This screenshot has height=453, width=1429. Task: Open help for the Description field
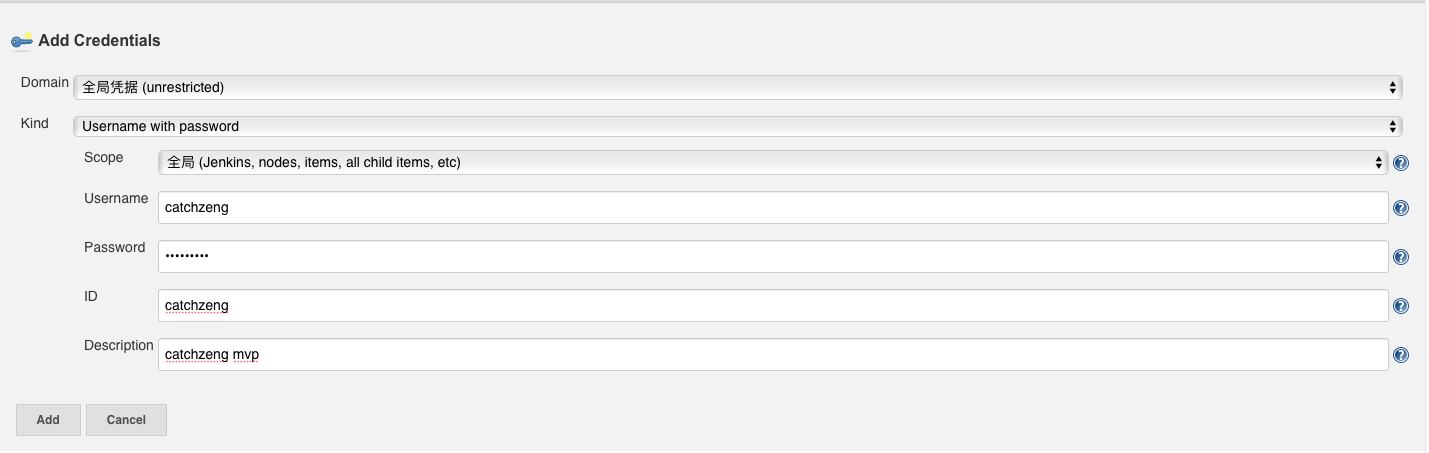tap(1401, 355)
